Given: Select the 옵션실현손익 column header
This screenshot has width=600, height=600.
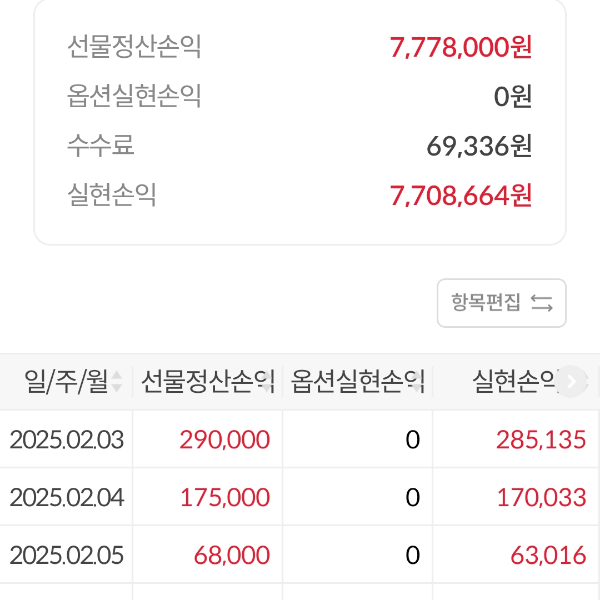Looking at the screenshot, I should 357,381.
